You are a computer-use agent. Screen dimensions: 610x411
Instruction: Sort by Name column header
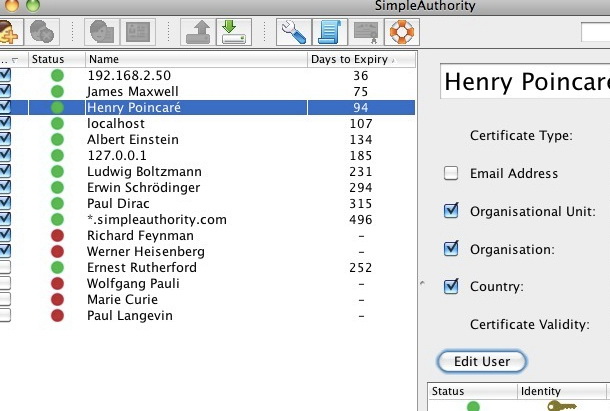(196, 59)
